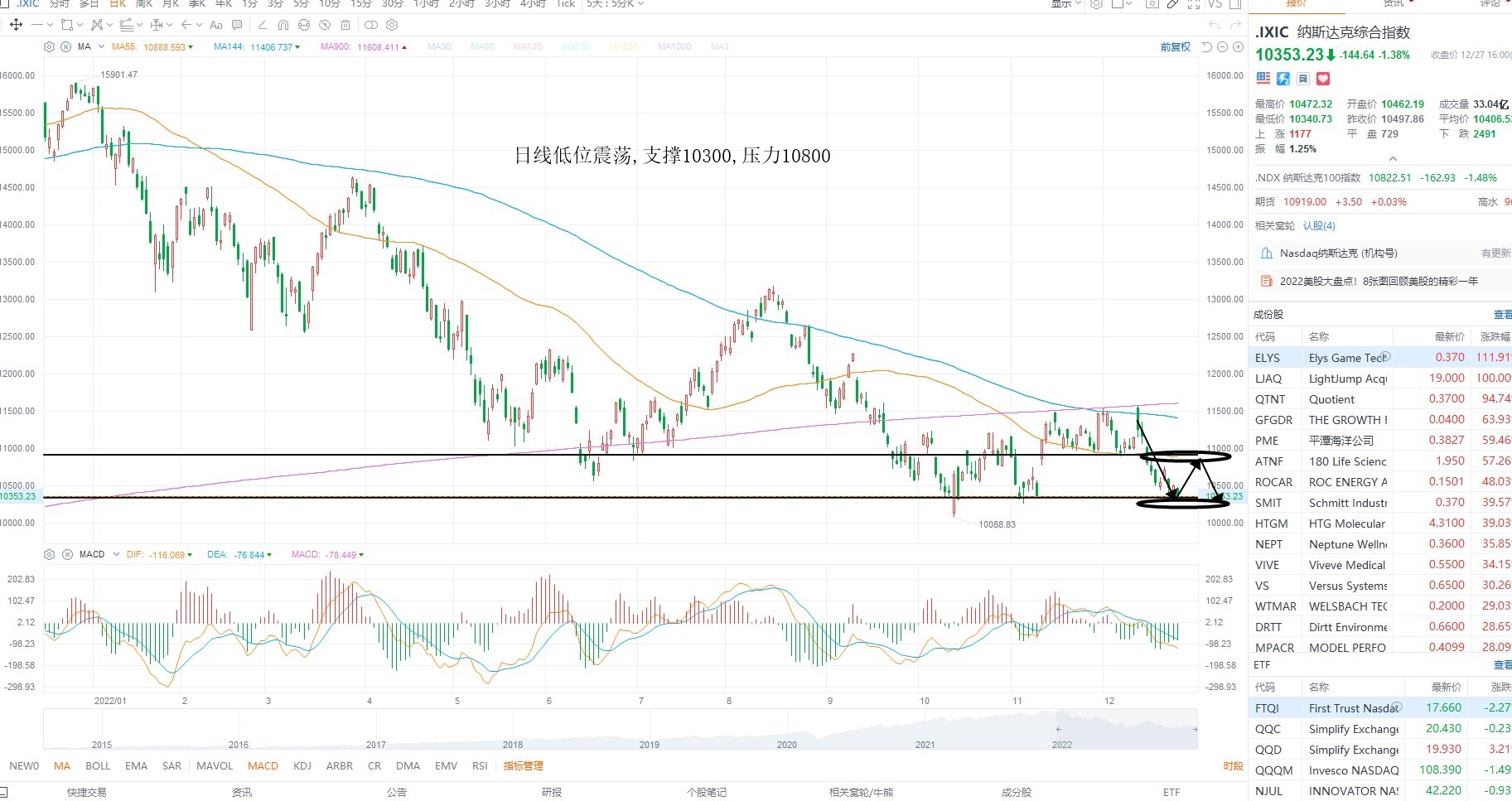Click the 快速交易 quick trade tab

(x=86, y=793)
